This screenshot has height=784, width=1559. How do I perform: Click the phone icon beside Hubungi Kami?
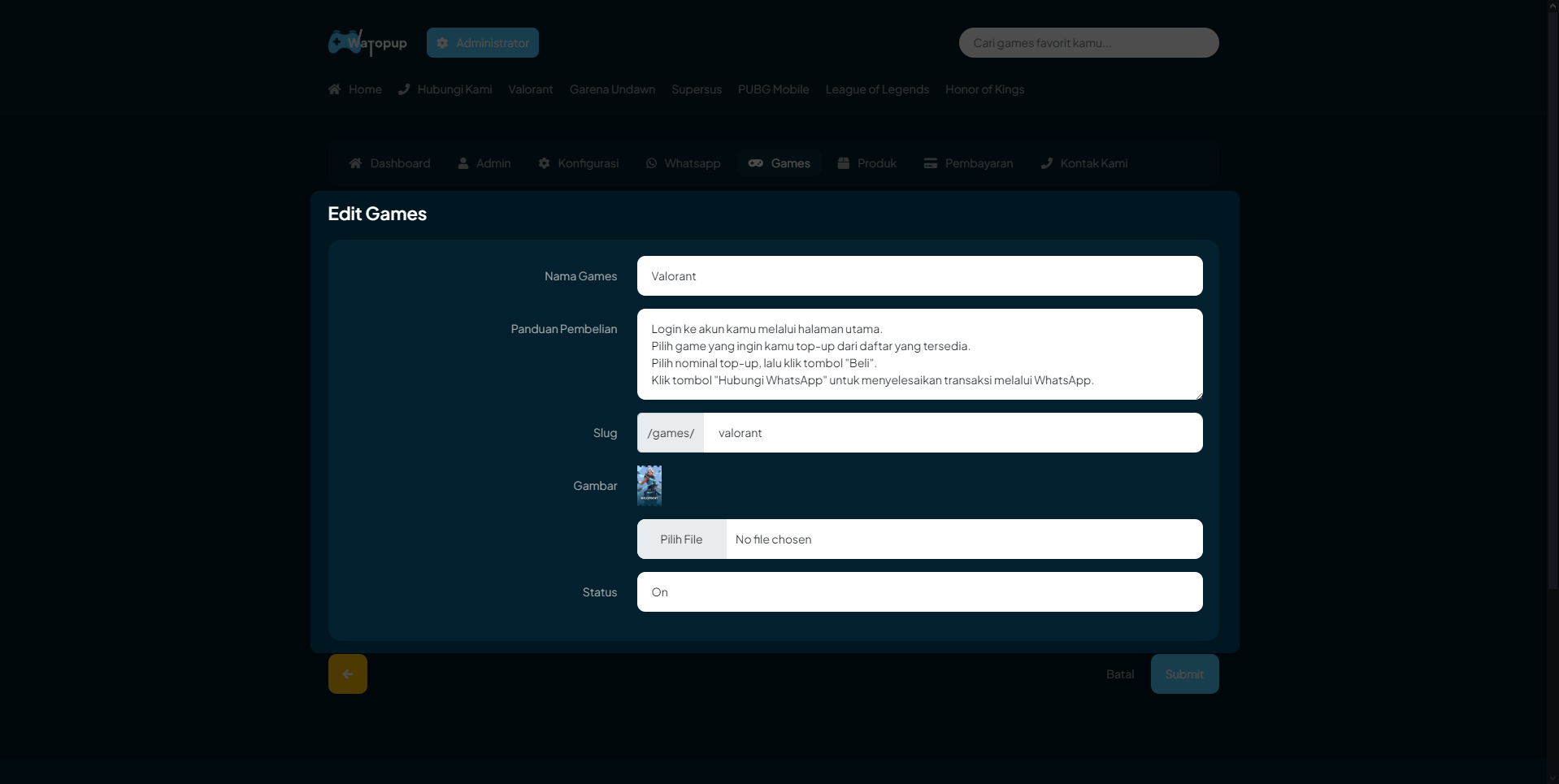pyautogui.click(x=404, y=89)
